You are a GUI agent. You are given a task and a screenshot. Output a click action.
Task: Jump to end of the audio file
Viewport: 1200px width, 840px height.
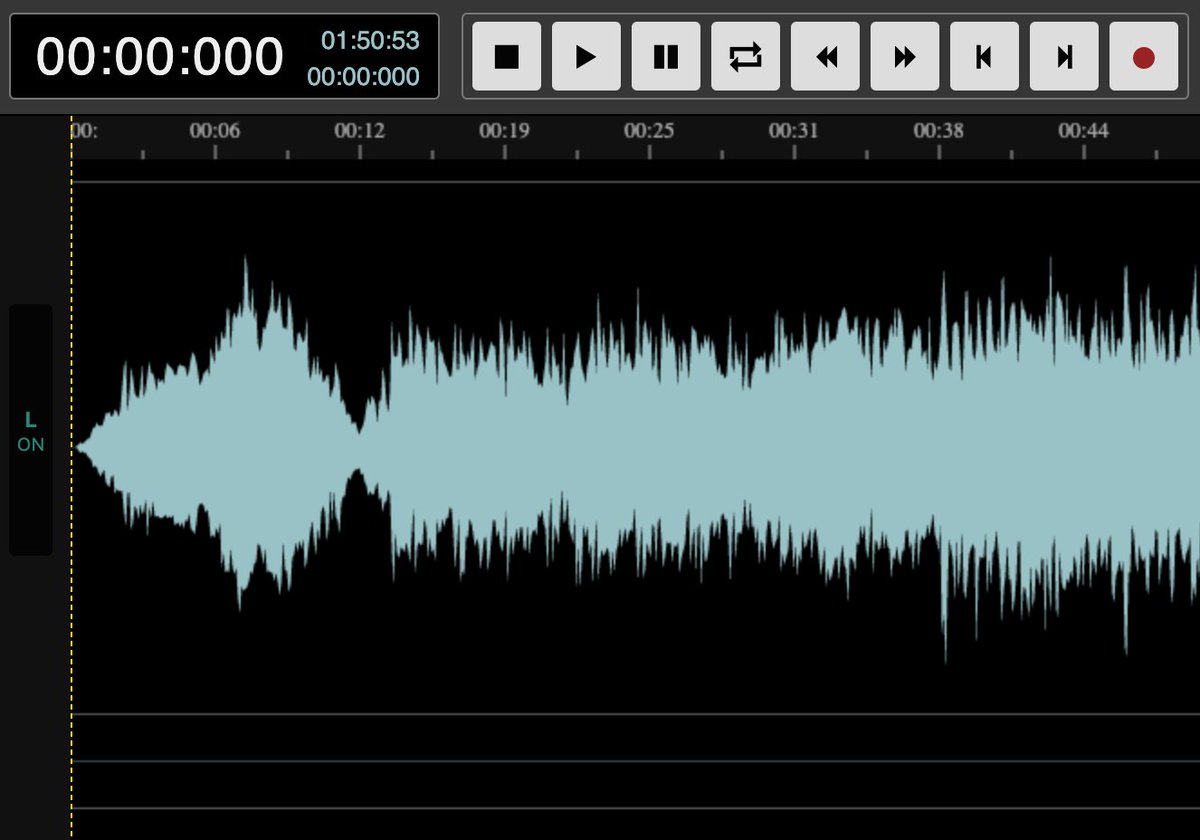point(1062,57)
